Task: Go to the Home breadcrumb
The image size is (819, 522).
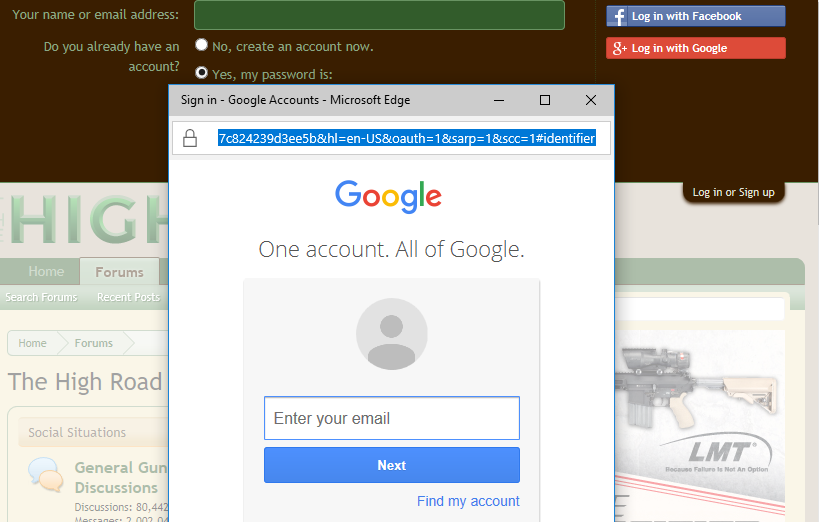Action: coord(32,343)
